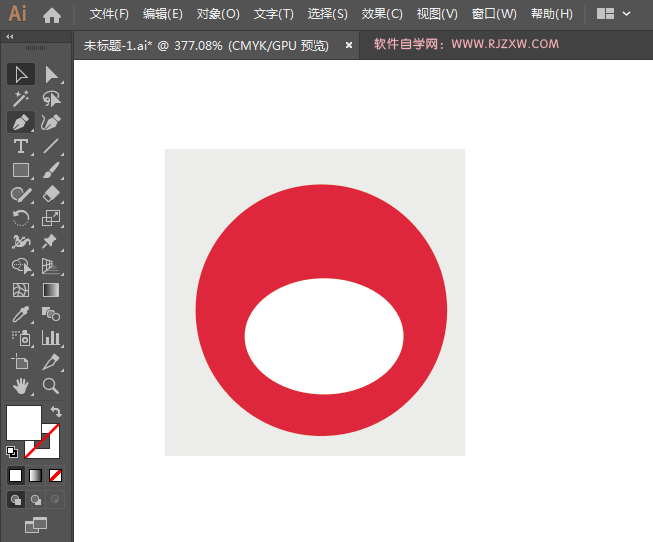Select the Direct Selection tool
The image size is (653, 542).
[x=51, y=75]
